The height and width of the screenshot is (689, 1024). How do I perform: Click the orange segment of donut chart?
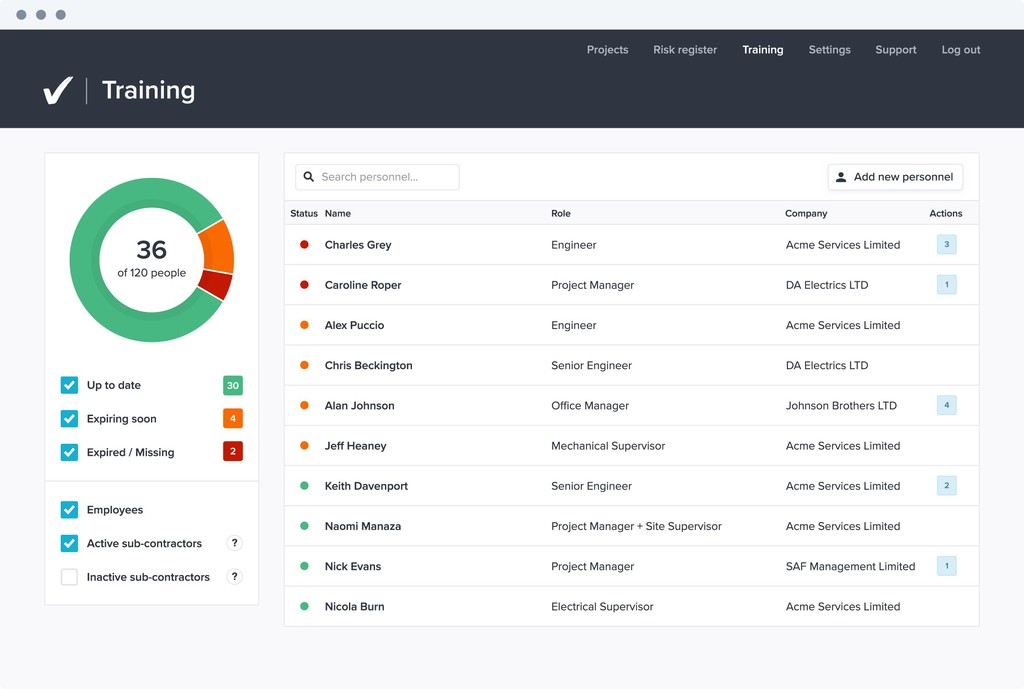pyautogui.click(x=218, y=247)
